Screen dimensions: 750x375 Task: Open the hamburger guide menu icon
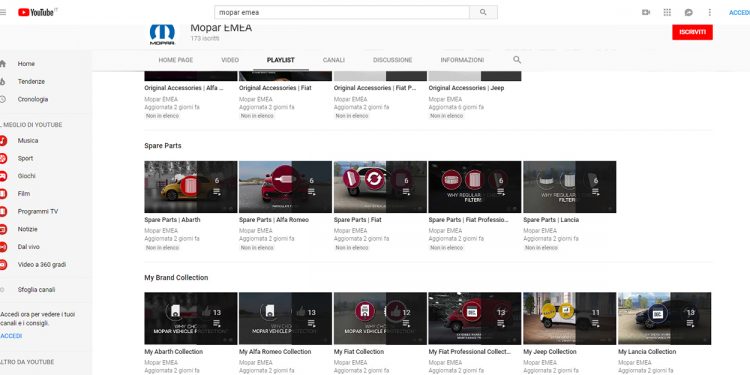(x=2, y=12)
